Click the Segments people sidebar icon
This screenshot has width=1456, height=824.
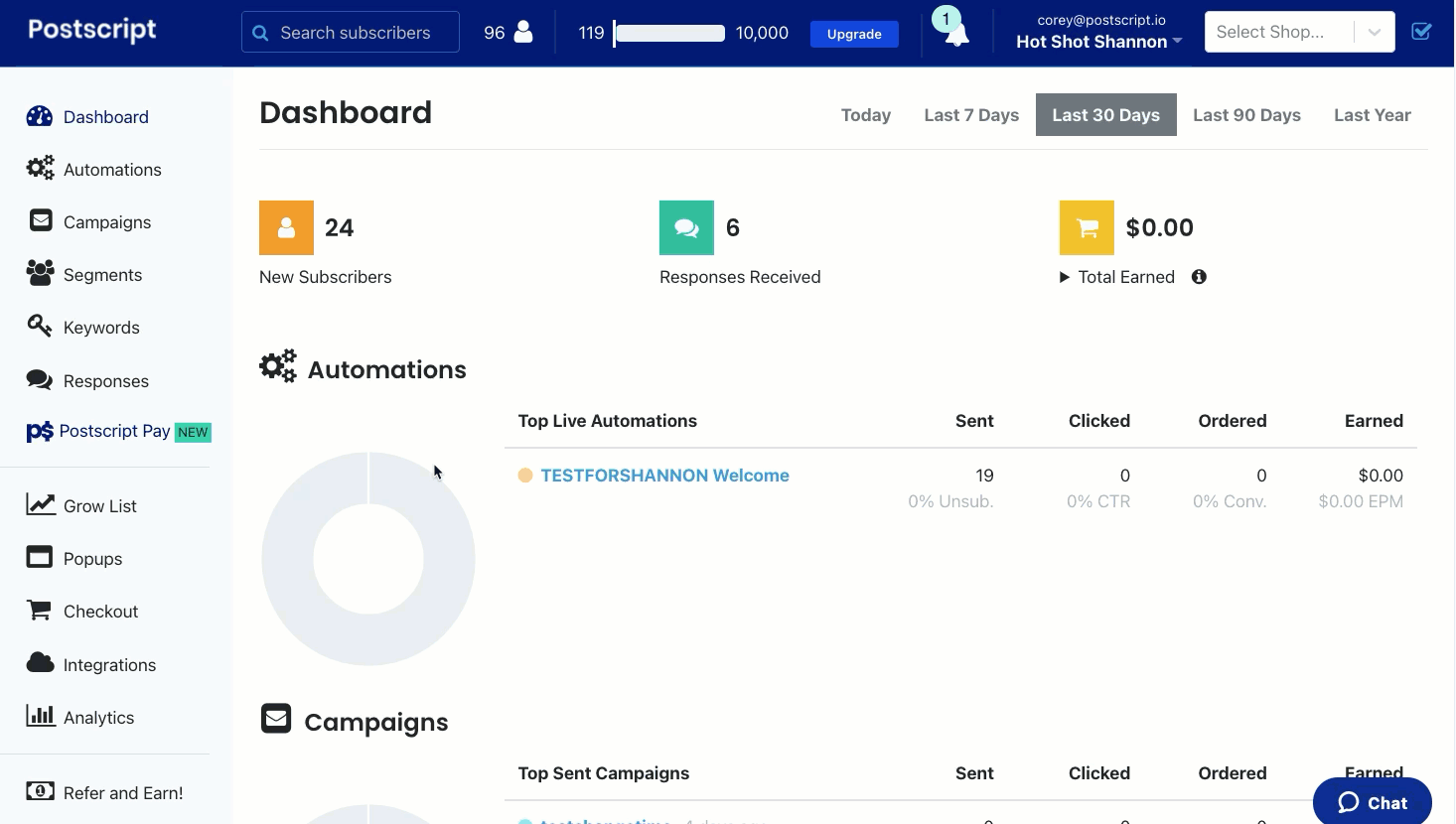tap(41, 273)
